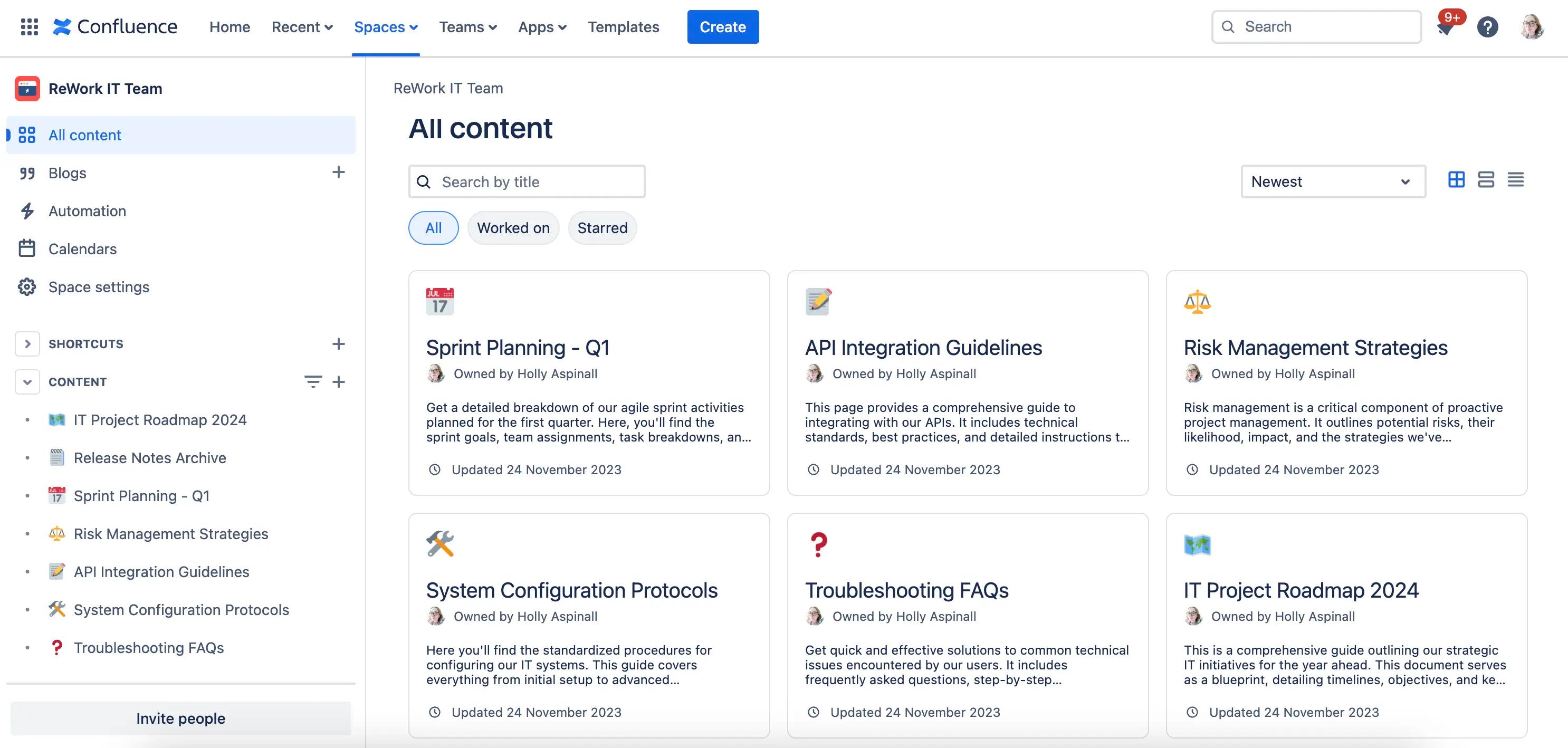The image size is (1568, 748).
Task: Click the blue Create button
Action: coord(722,27)
